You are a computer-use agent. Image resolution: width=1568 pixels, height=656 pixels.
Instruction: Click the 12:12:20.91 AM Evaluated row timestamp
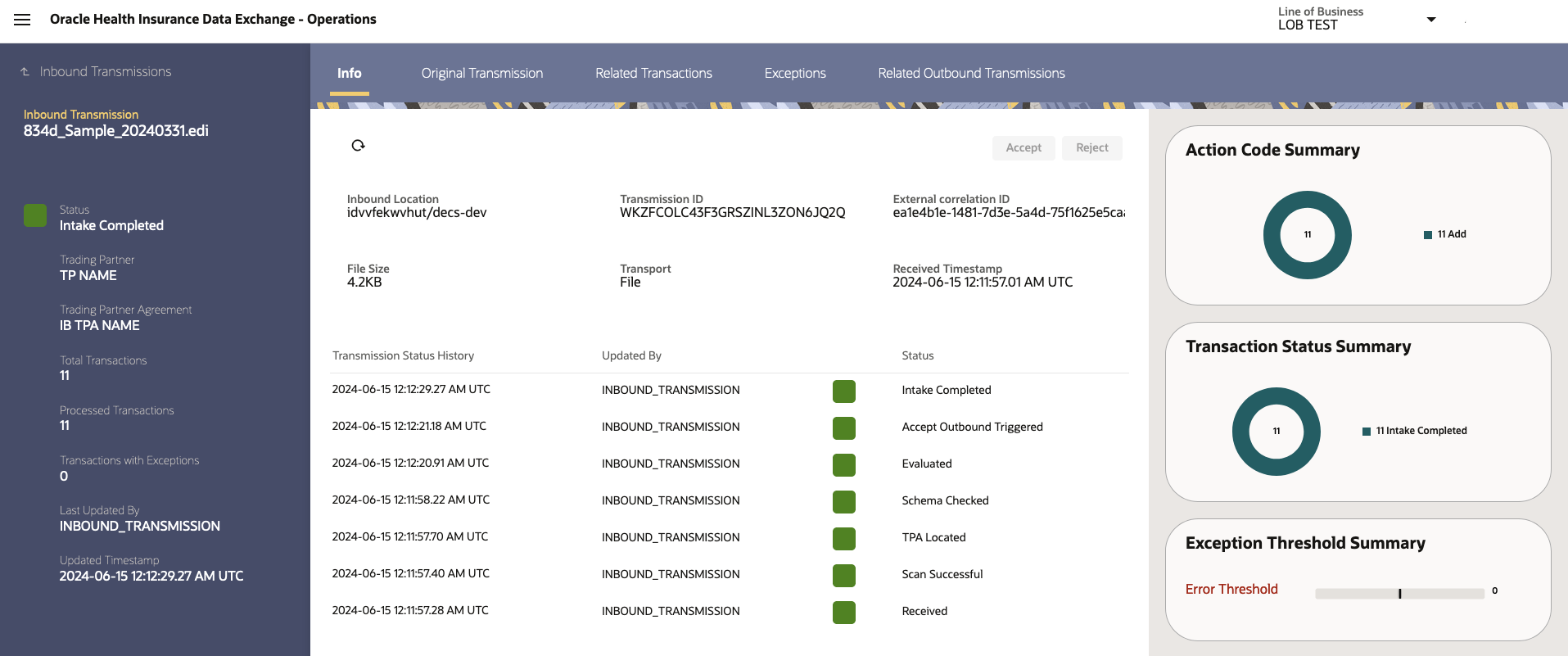410,464
